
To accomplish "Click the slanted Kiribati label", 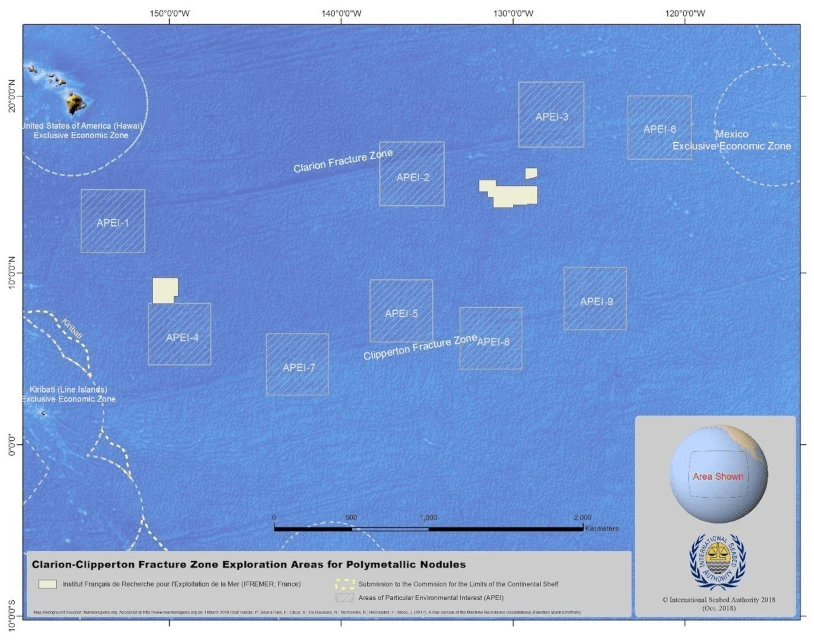I will coord(72,330).
